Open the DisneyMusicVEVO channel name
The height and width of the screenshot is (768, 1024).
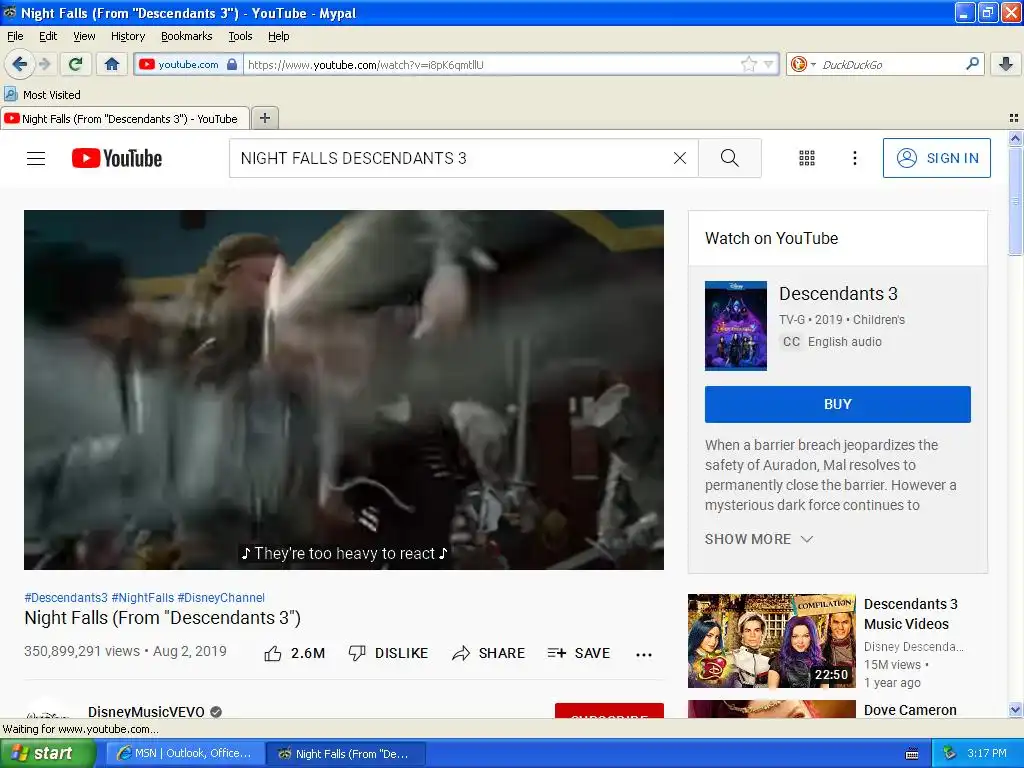point(146,712)
